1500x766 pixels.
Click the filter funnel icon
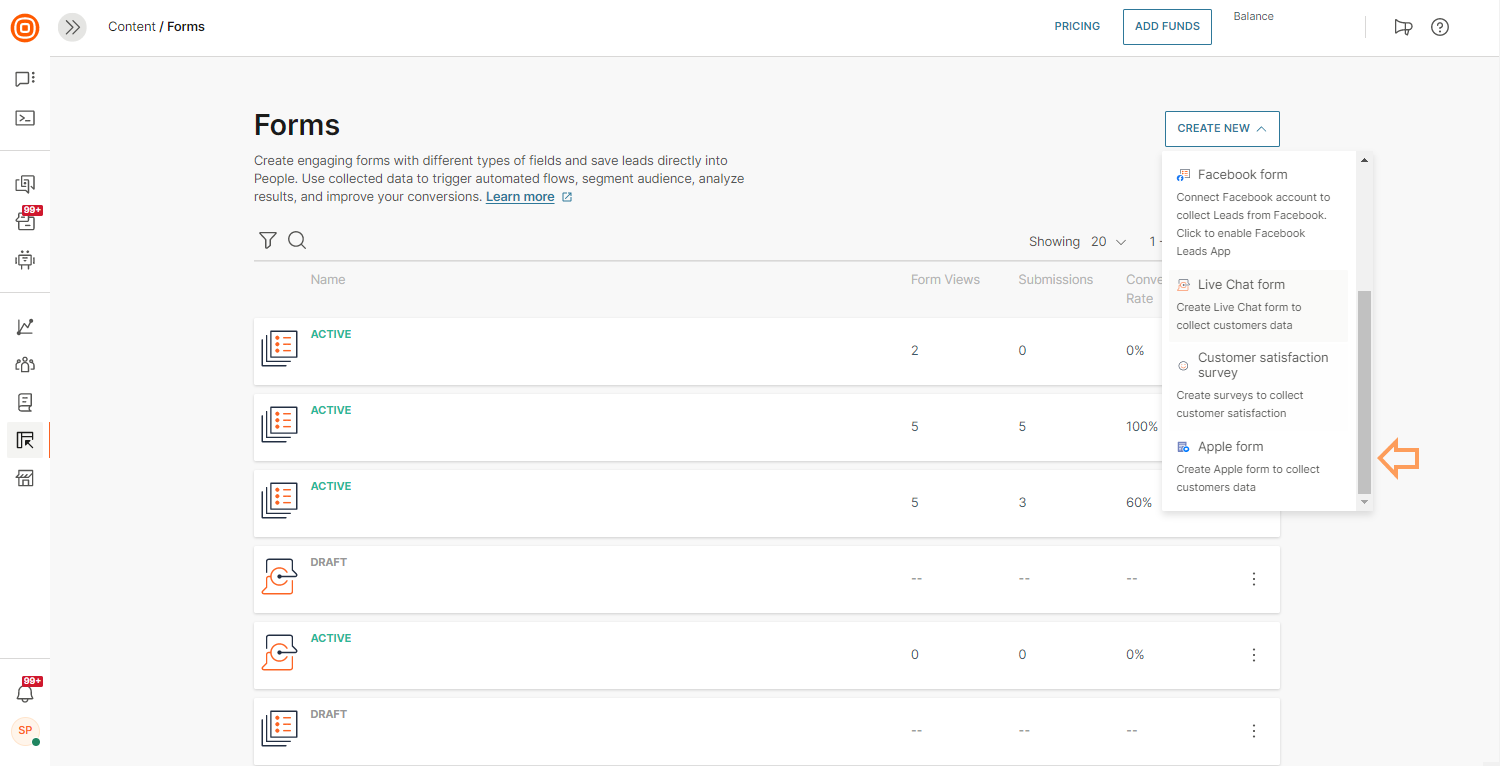coord(267,240)
